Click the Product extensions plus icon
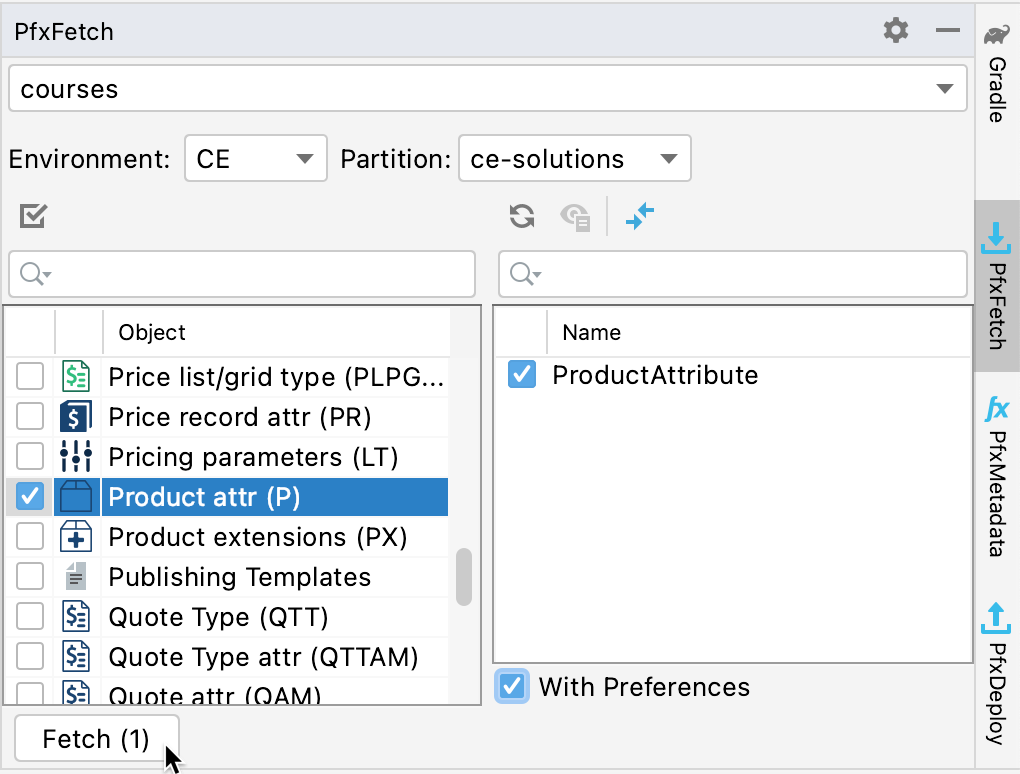 point(77,537)
